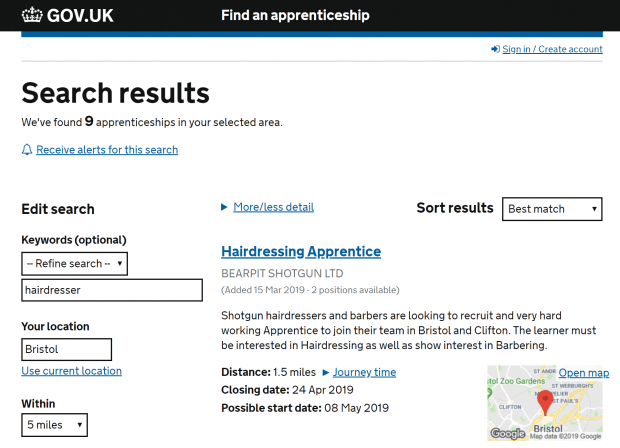Open the Within 5 miles dropdown
The height and width of the screenshot is (448, 620).
54,425
